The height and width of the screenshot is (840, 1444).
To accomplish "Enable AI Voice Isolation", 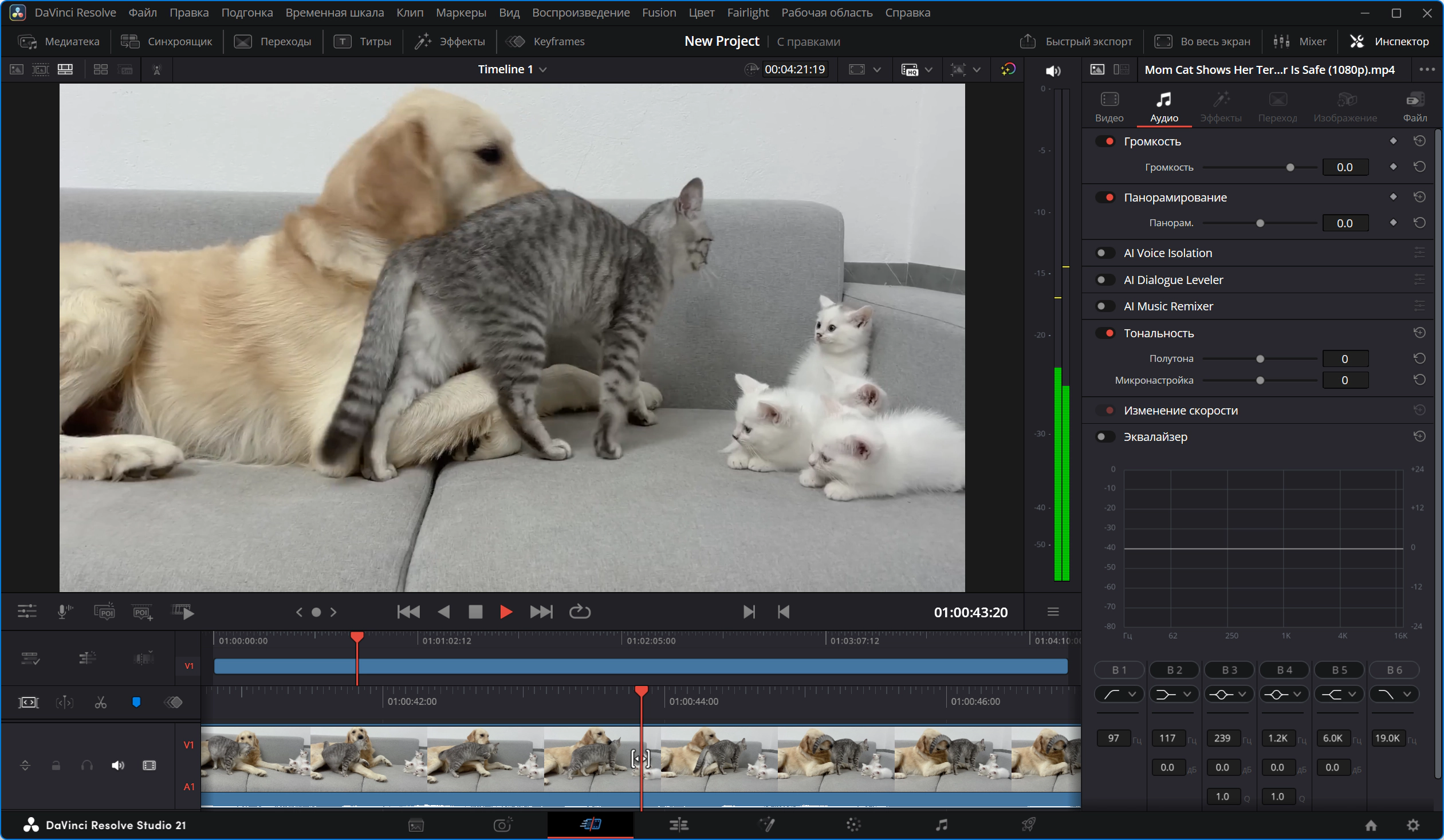I will pos(1105,253).
